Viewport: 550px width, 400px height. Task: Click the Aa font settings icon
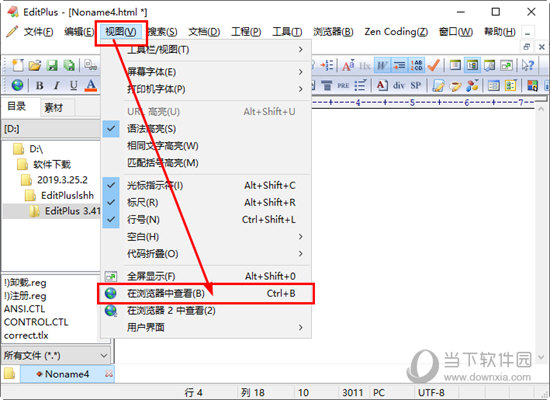pyautogui.click(x=348, y=65)
